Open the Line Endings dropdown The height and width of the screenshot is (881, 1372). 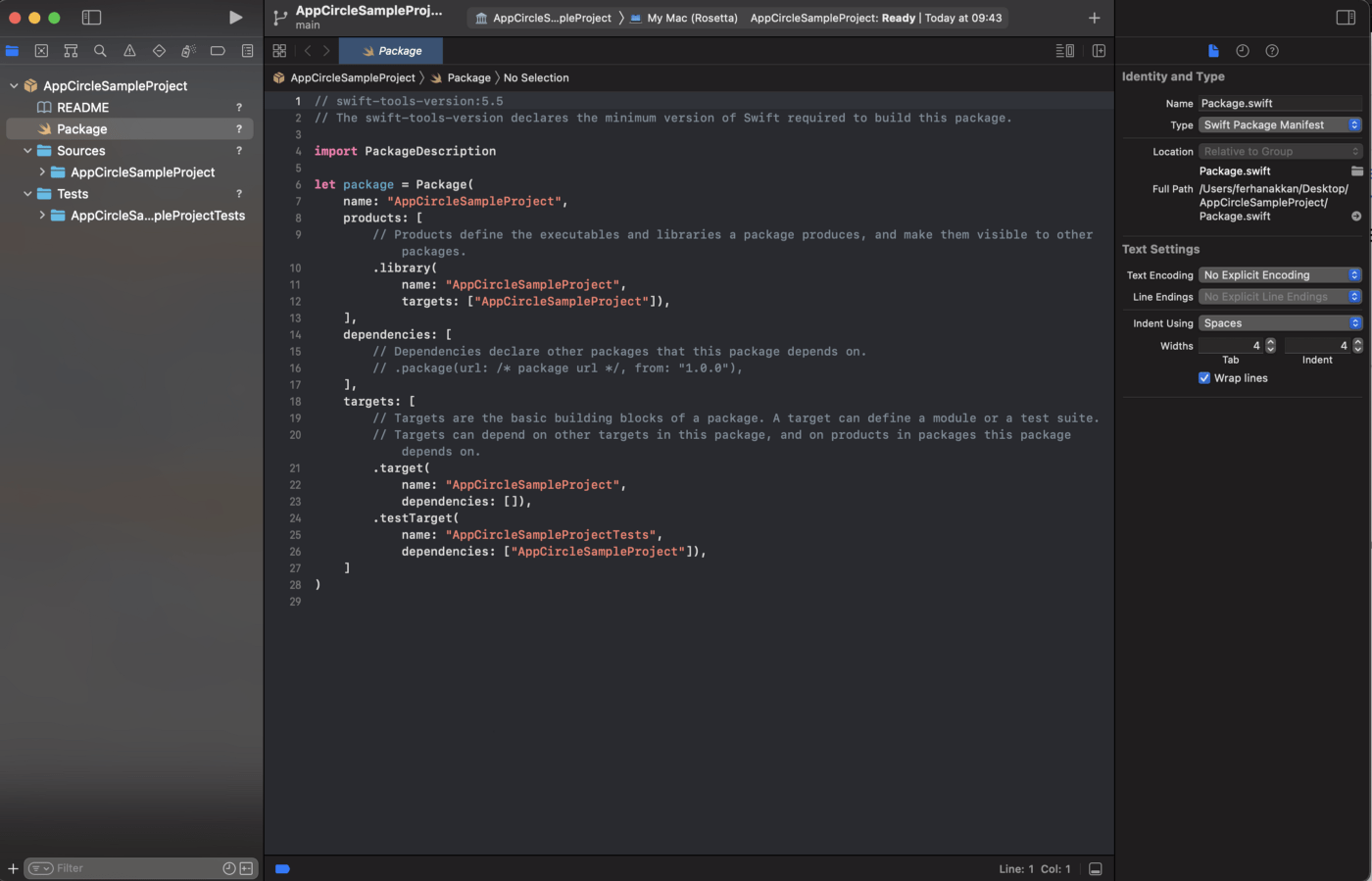coord(1280,297)
